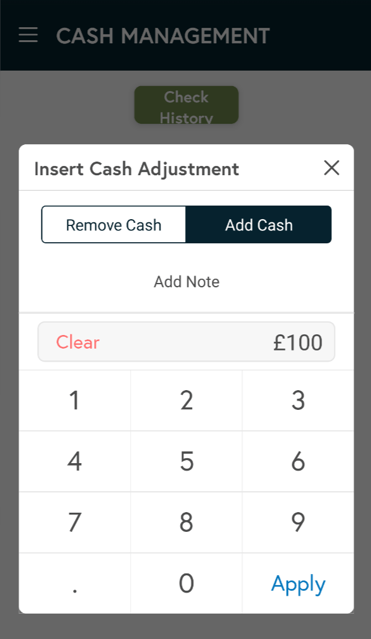Viewport: 371px width, 639px height.
Task: Apply the cash adjustment
Action: point(298,584)
